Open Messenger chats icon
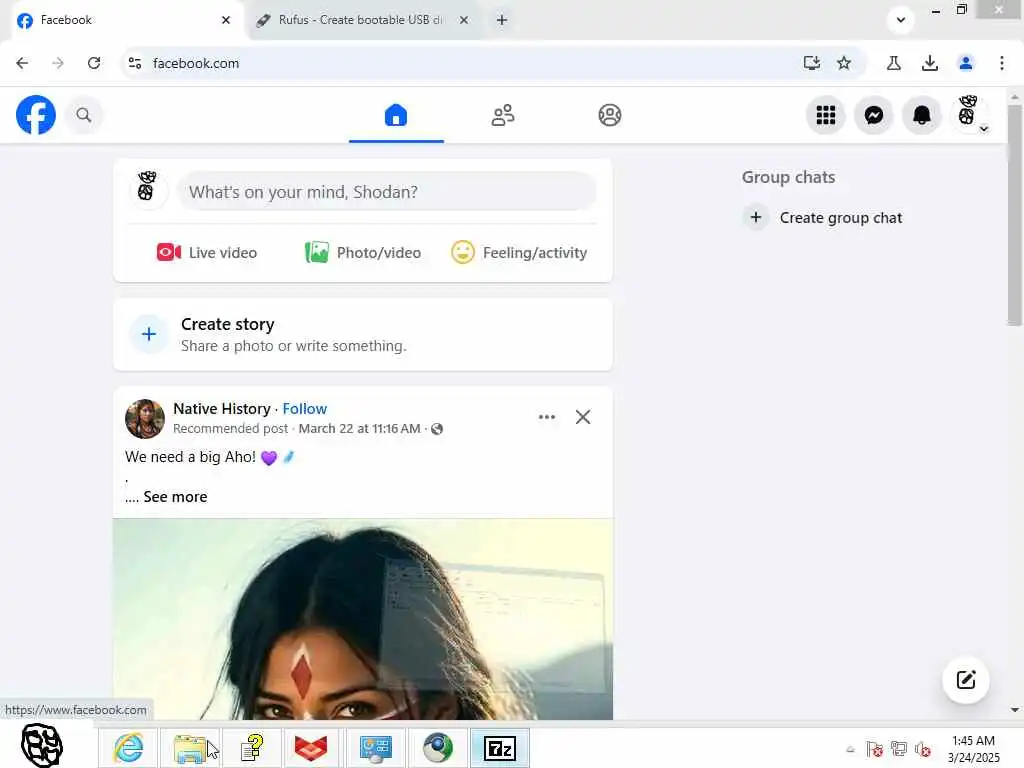Image resolution: width=1024 pixels, height=768 pixels. tap(874, 115)
